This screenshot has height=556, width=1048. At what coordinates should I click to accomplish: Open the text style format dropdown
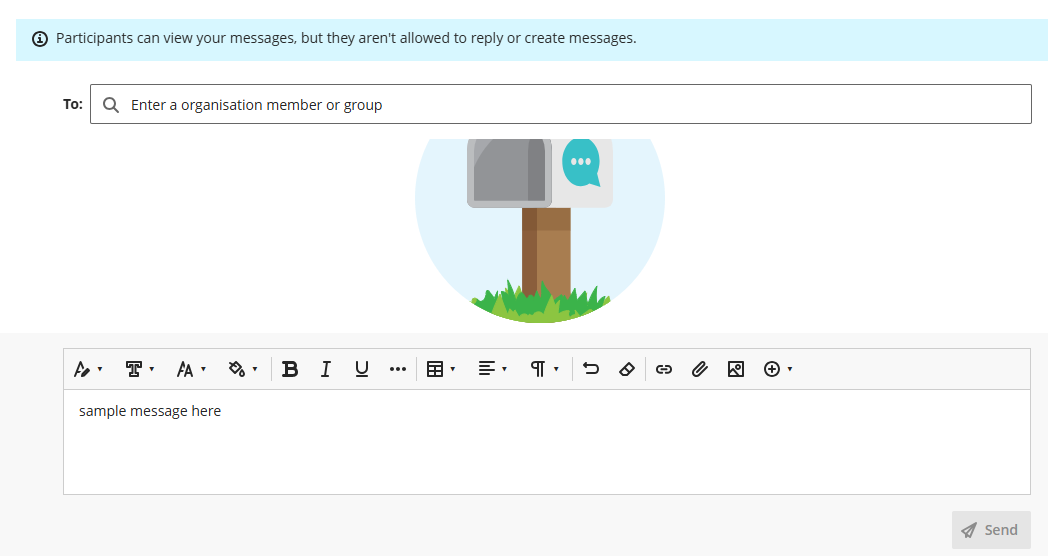pos(88,369)
